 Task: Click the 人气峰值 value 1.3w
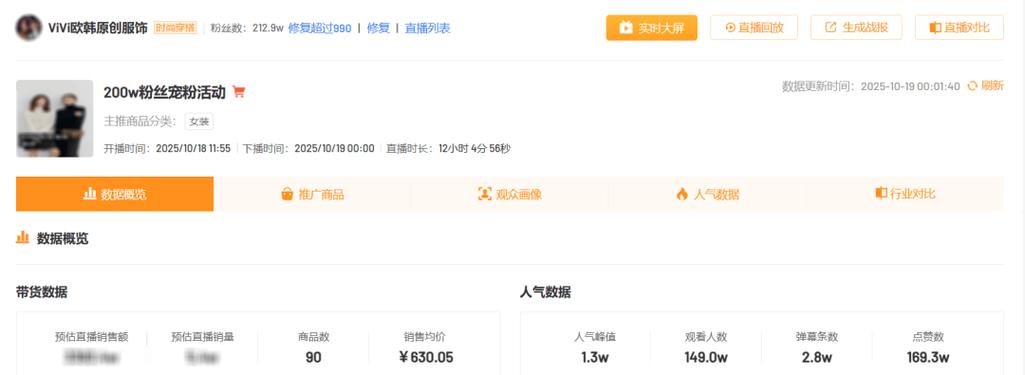(x=595, y=357)
